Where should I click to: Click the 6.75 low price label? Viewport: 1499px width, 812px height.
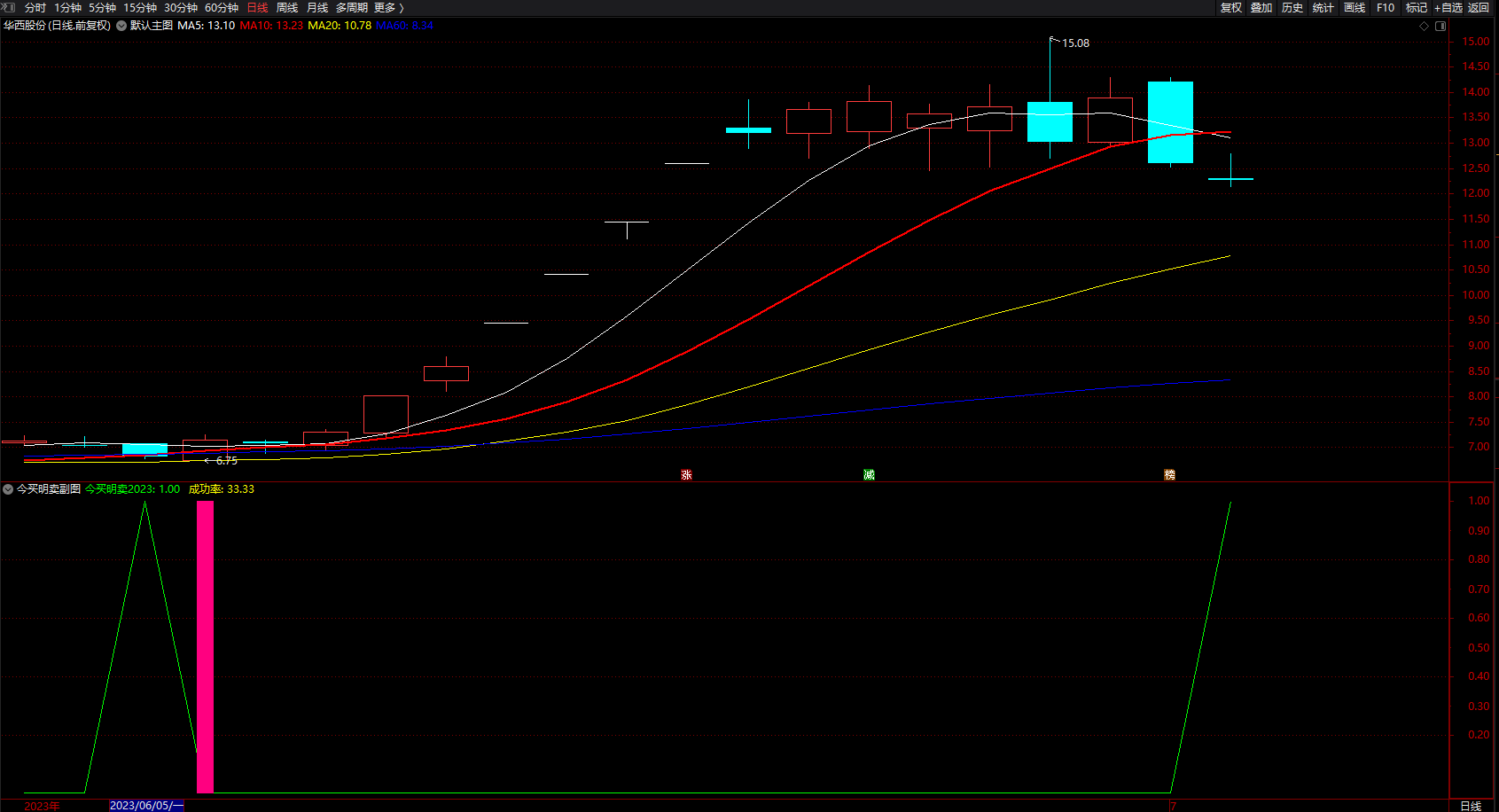(x=227, y=461)
